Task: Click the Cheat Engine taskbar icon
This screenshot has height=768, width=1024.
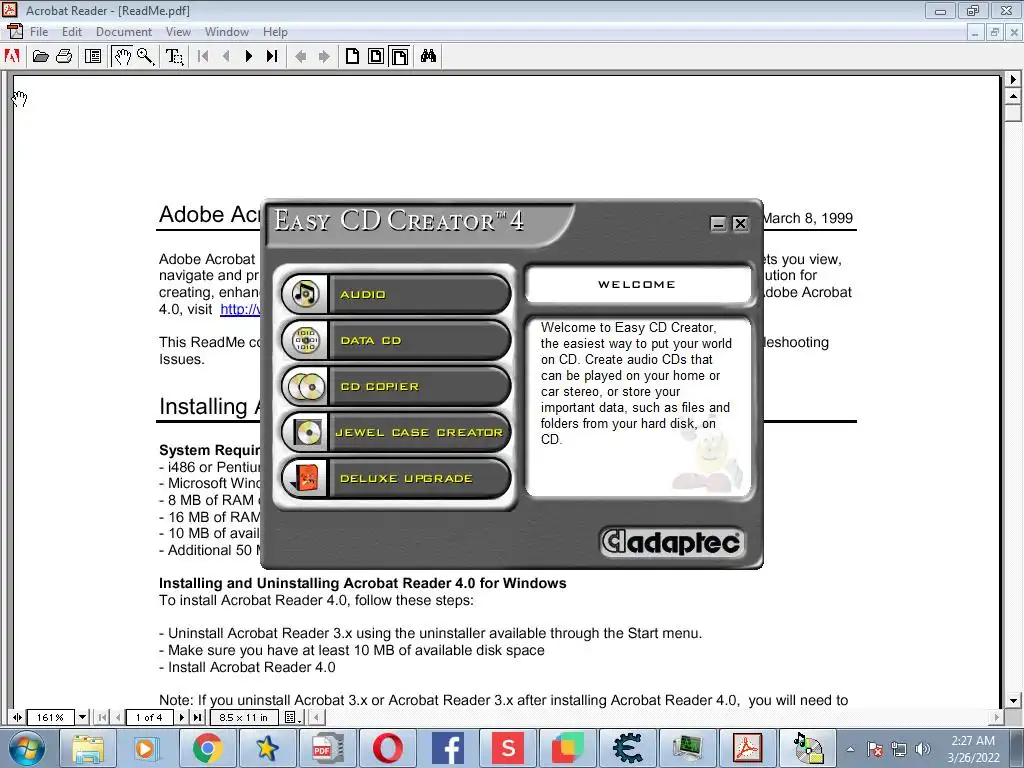Action: tap(628, 748)
